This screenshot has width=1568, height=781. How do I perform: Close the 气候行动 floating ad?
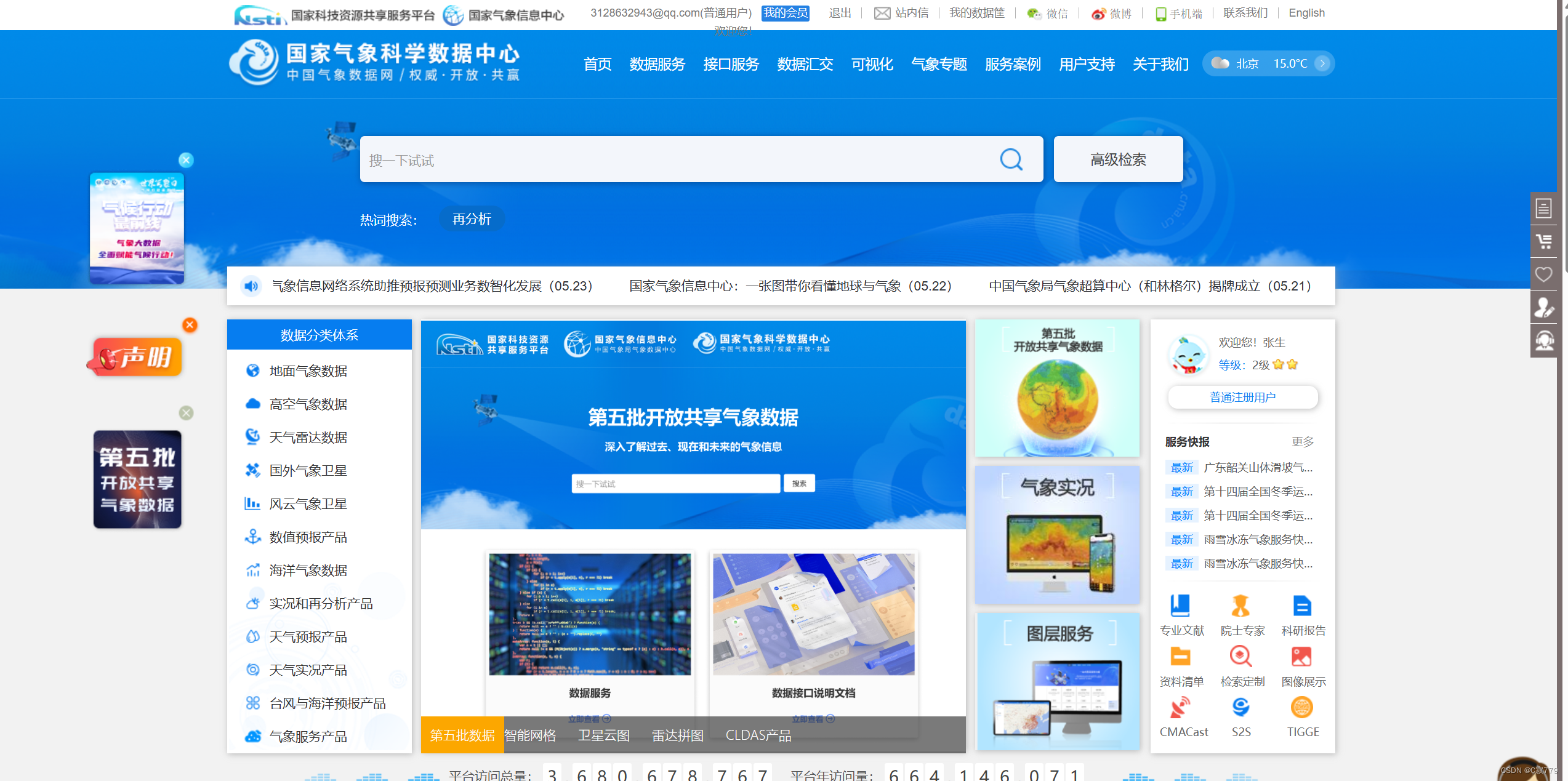[x=186, y=160]
